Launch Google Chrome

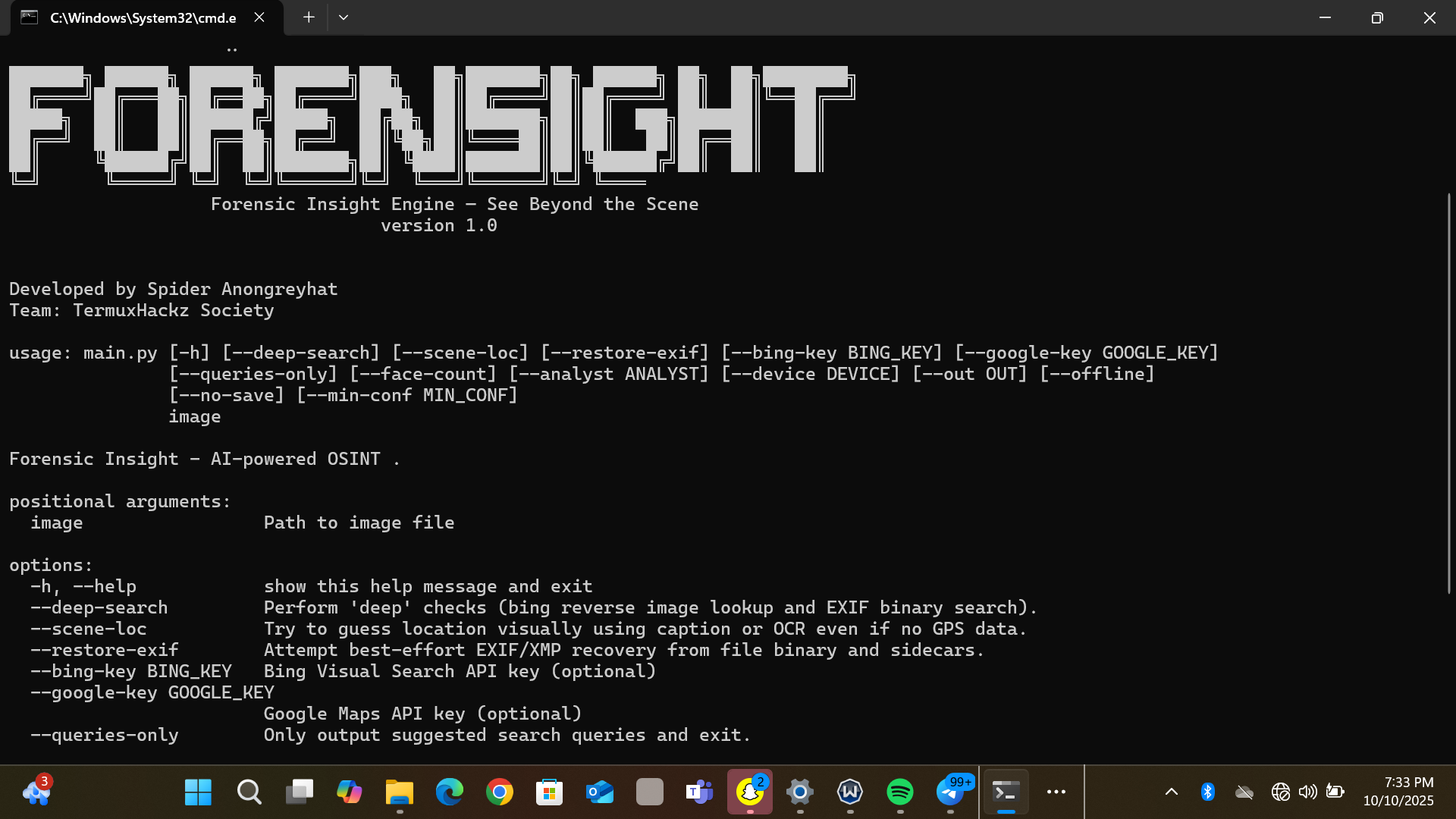click(499, 792)
